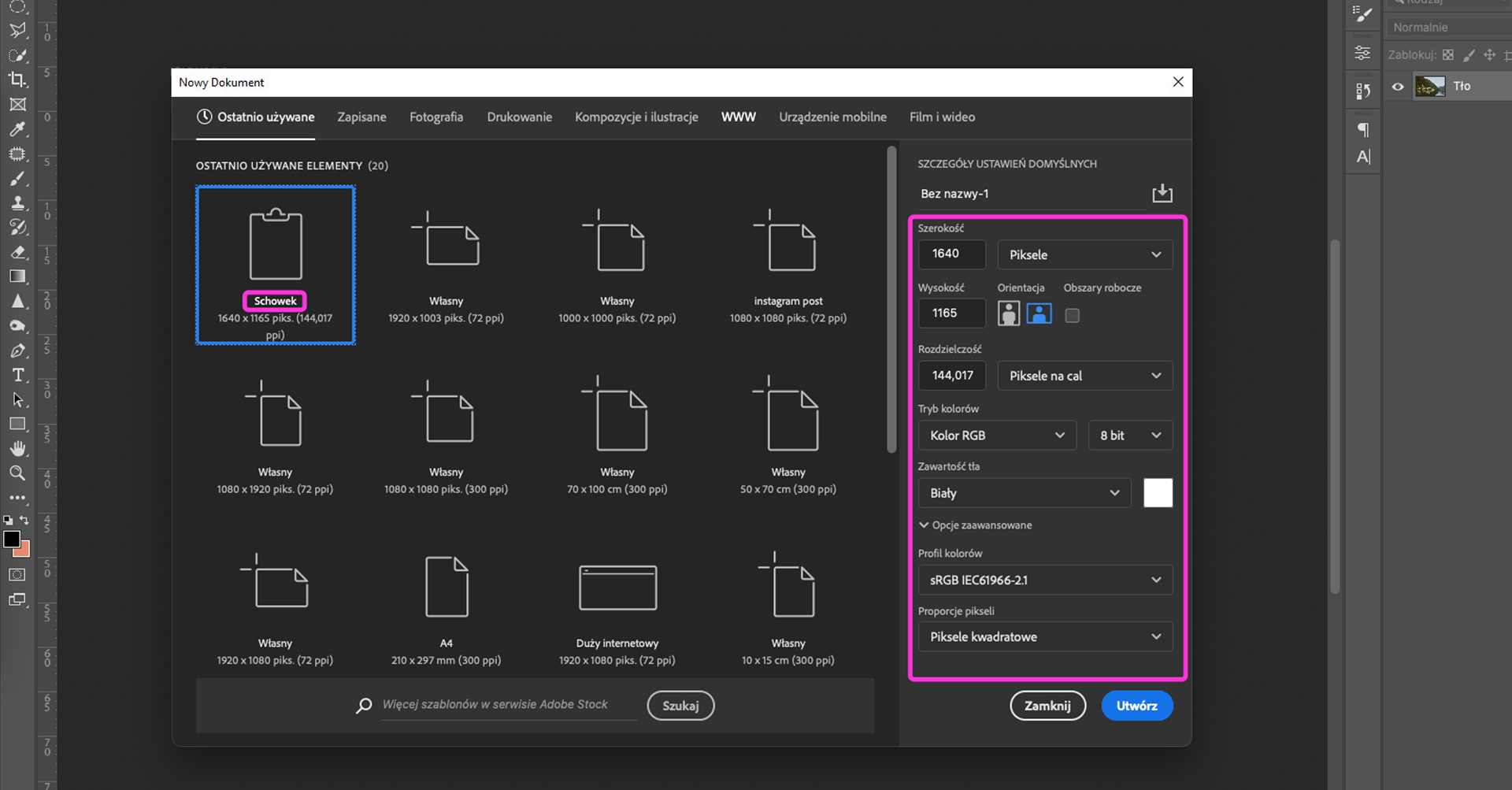Enable the Obszary robocze checkbox
1512x790 pixels.
[x=1072, y=316]
